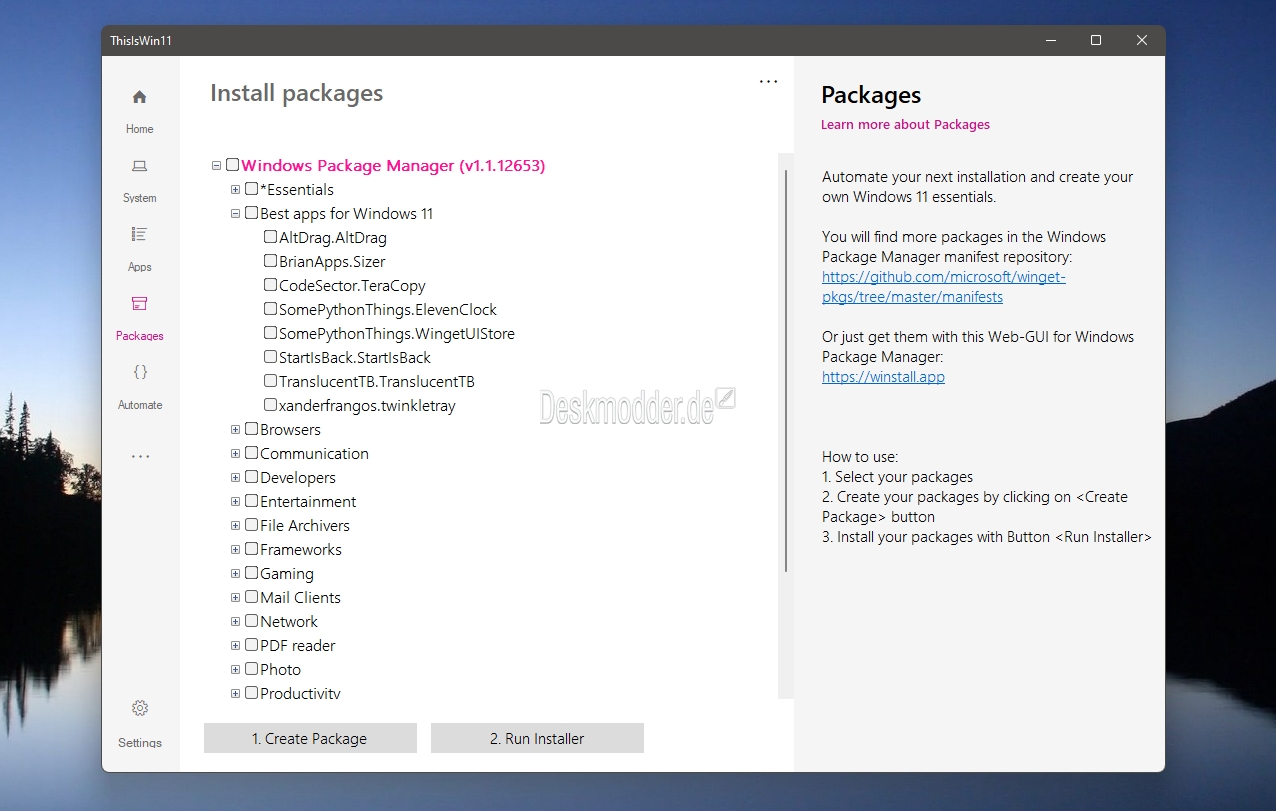Open the Home page icon in sidebar
The image size is (1276, 811).
click(x=140, y=97)
